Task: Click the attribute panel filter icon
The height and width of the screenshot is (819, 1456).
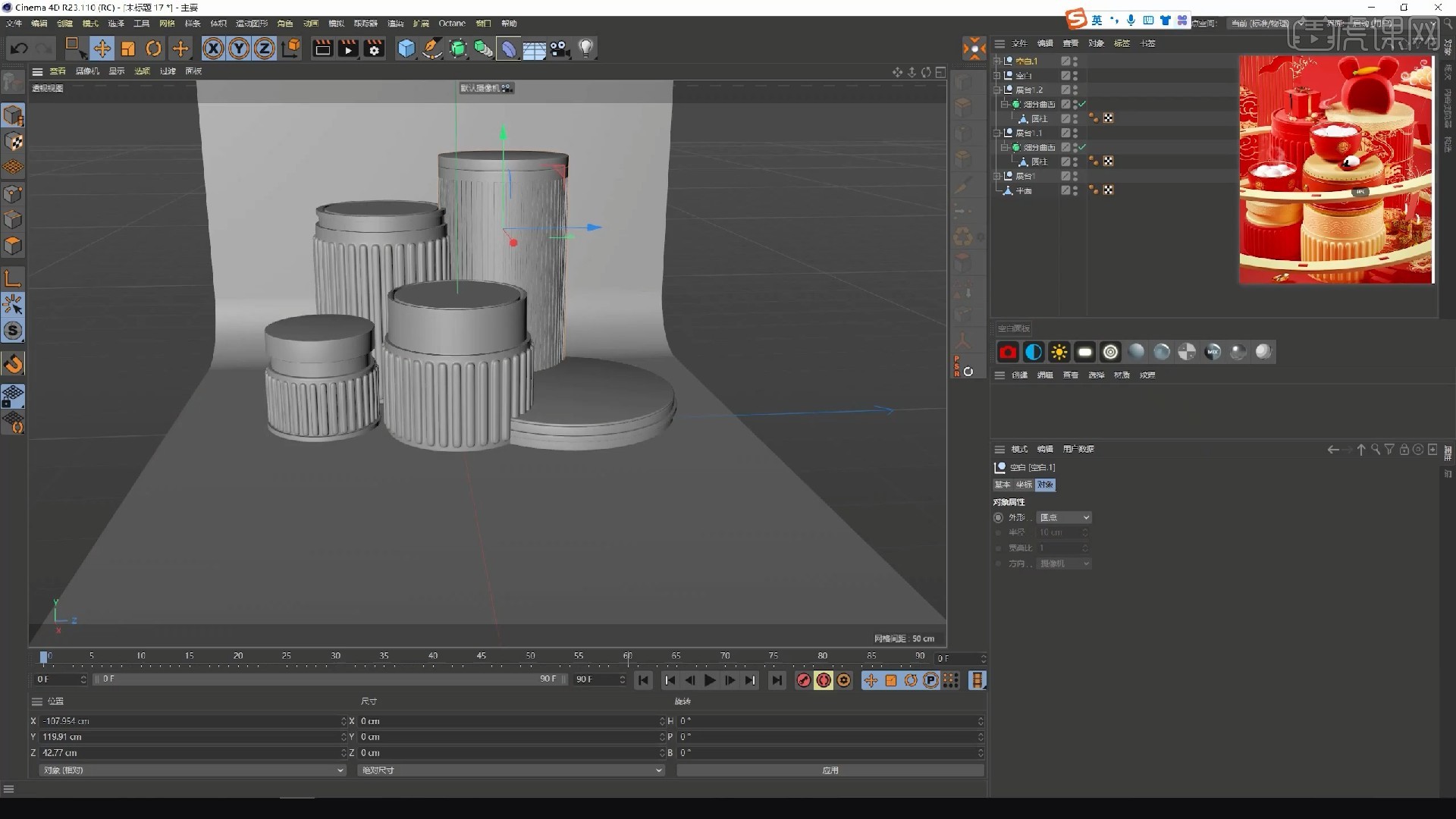Action: tap(1389, 450)
